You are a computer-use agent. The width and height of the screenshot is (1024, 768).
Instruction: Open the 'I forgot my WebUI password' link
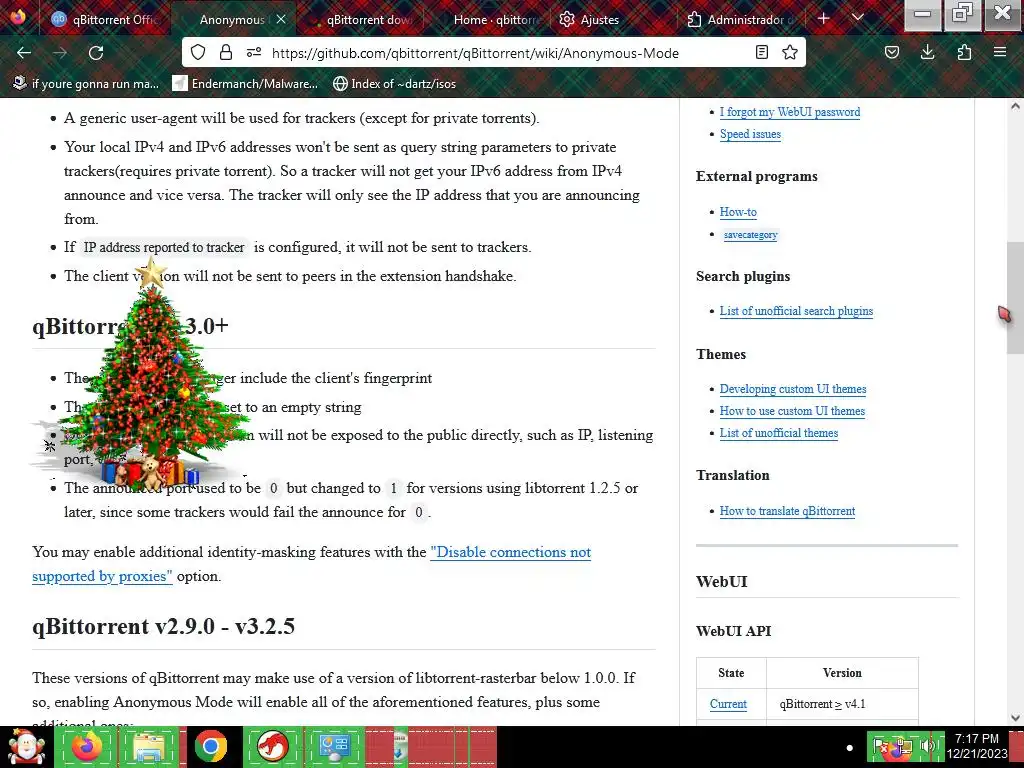click(x=790, y=112)
